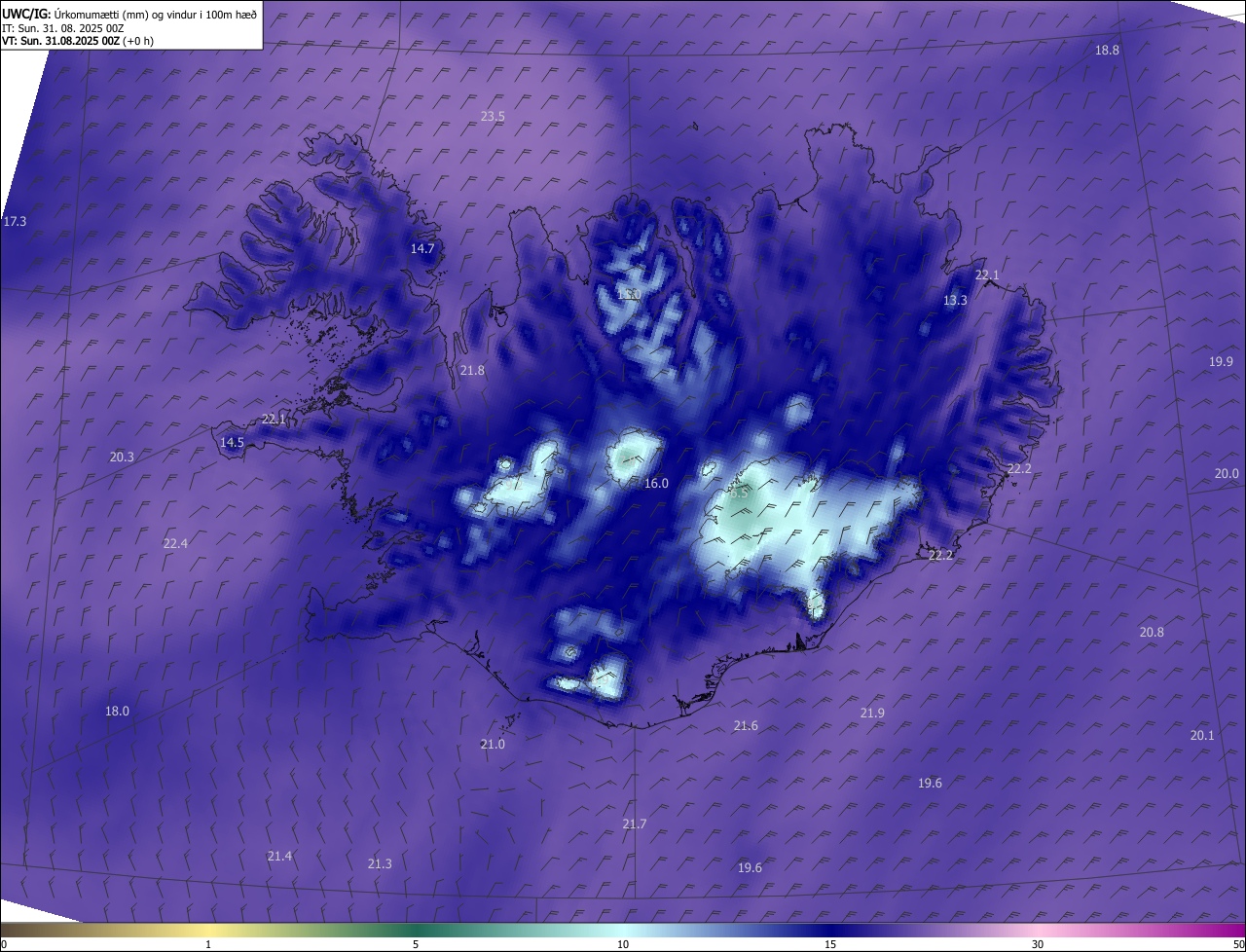Click the 21.7 value label
This screenshot has width=1246, height=952.
tap(634, 824)
